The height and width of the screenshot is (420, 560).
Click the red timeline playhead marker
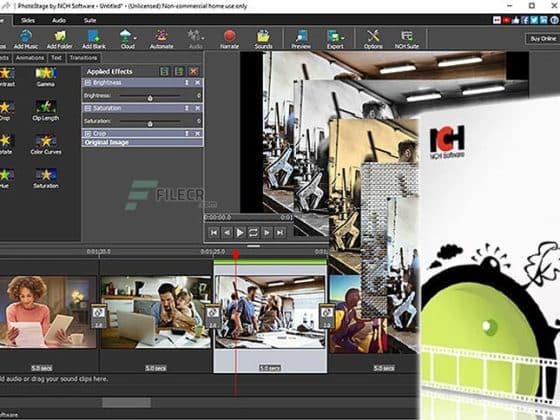click(236, 254)
